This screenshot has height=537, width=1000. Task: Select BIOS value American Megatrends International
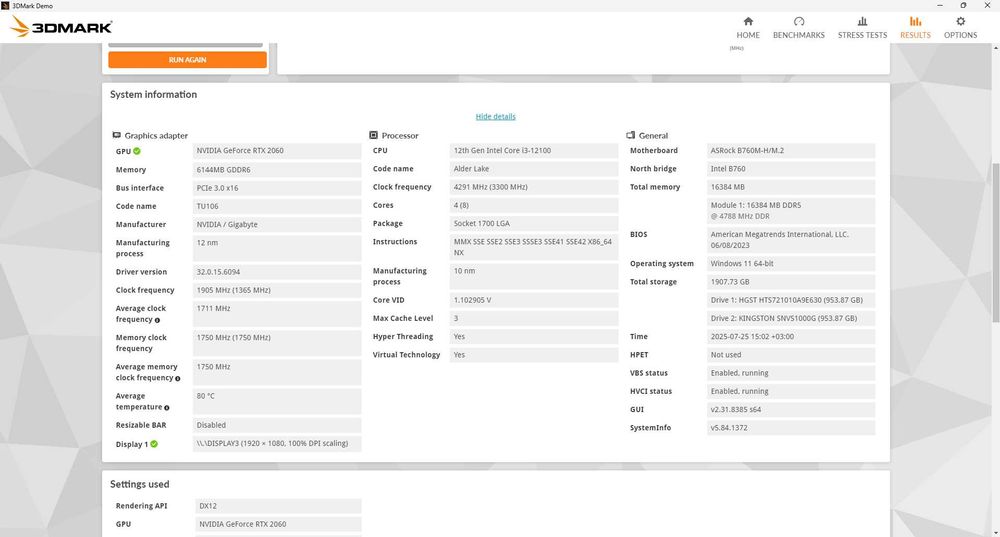791,240
